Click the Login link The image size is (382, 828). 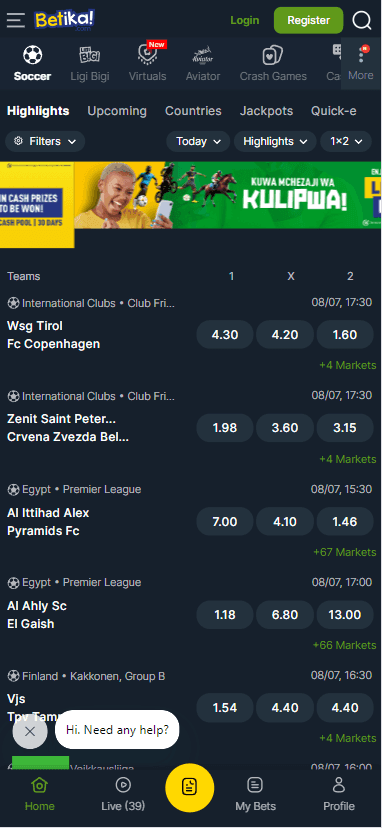click(245, 21)
